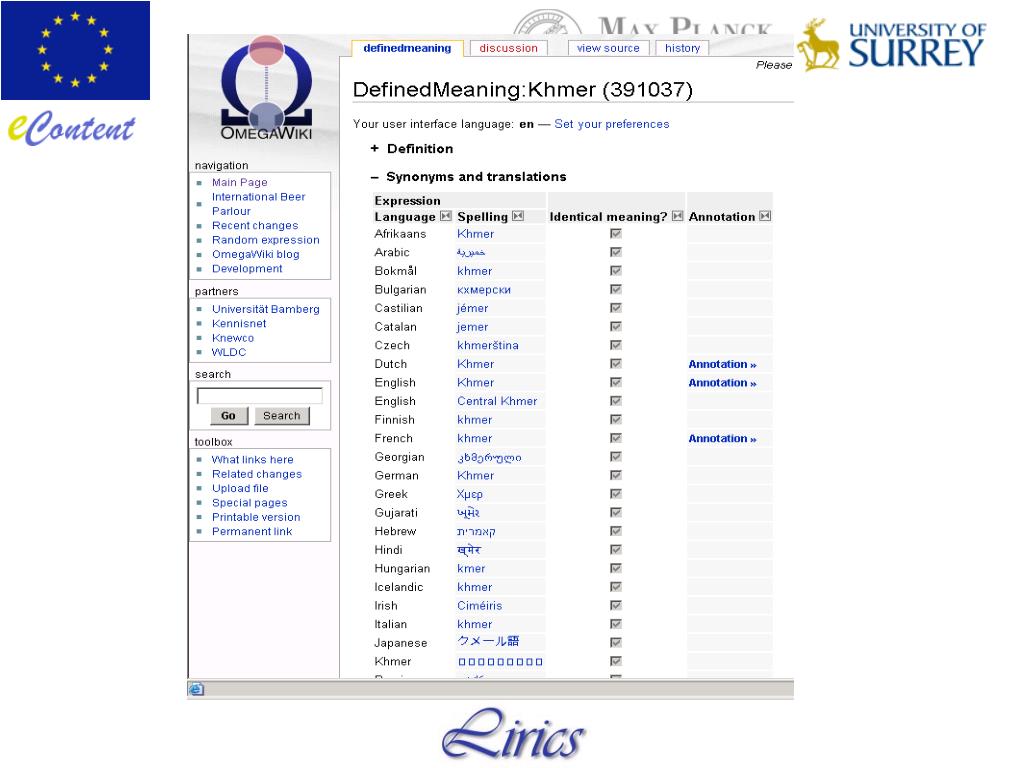Image resolution: width=1024 pixels, height=768 pixels.
Task: Click the Language column sort icon
Action: pyautogui.click(x=445, y=216)
